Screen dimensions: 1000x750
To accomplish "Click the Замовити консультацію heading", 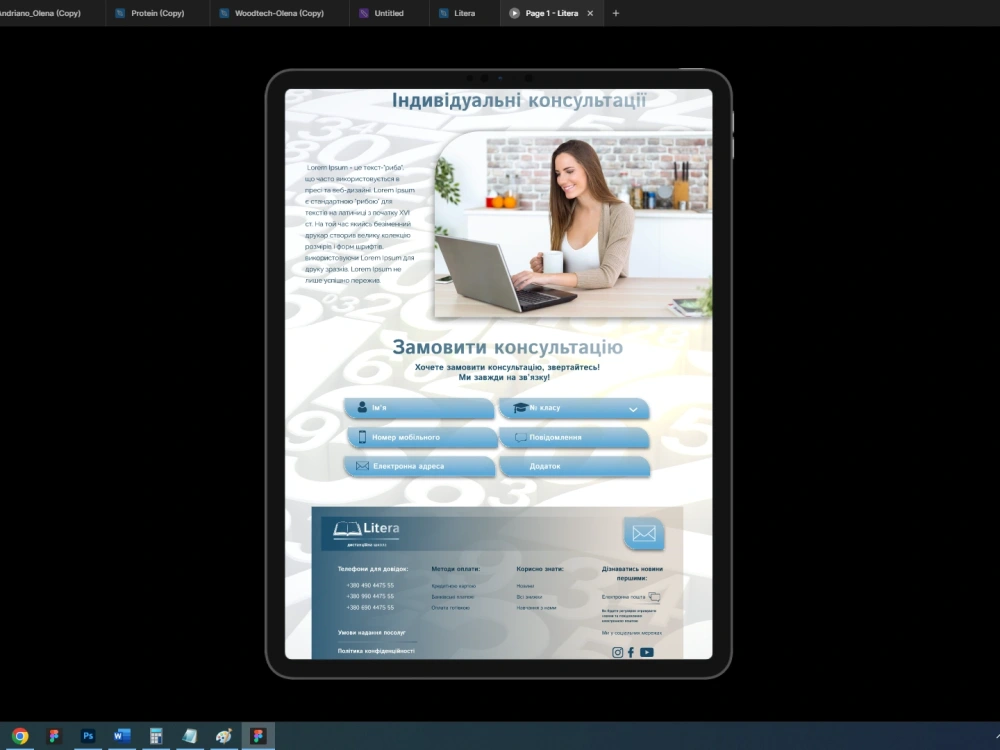I will pyautogui.click(x=507, y=347).
